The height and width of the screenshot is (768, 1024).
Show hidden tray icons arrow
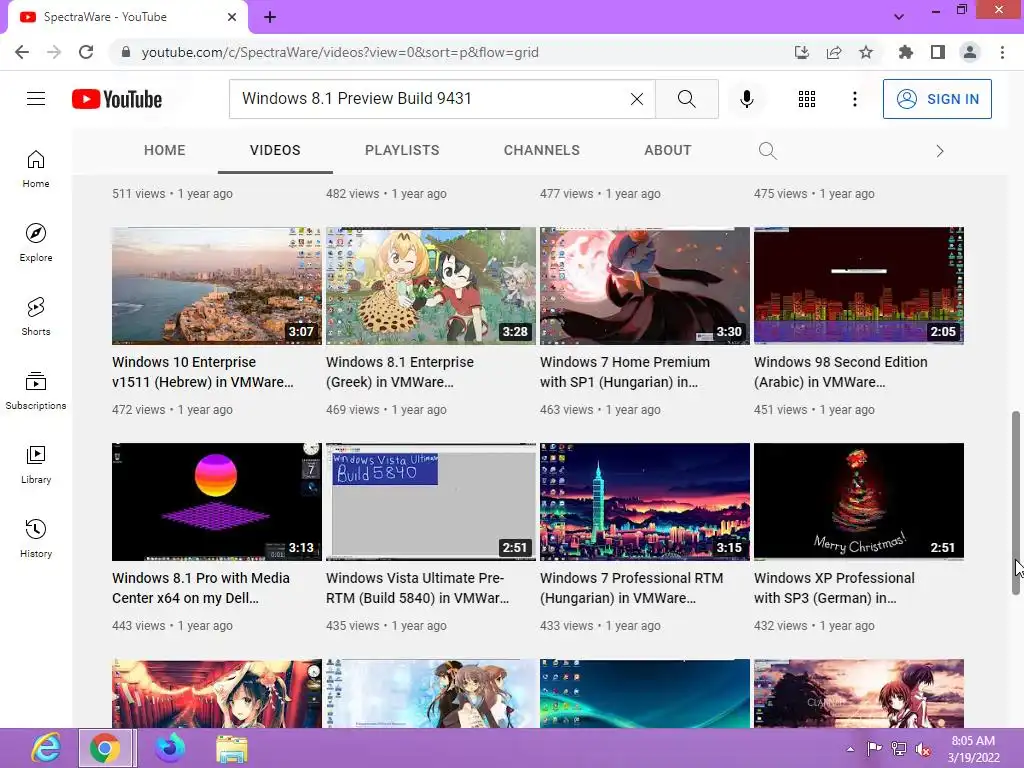point(850,749)
